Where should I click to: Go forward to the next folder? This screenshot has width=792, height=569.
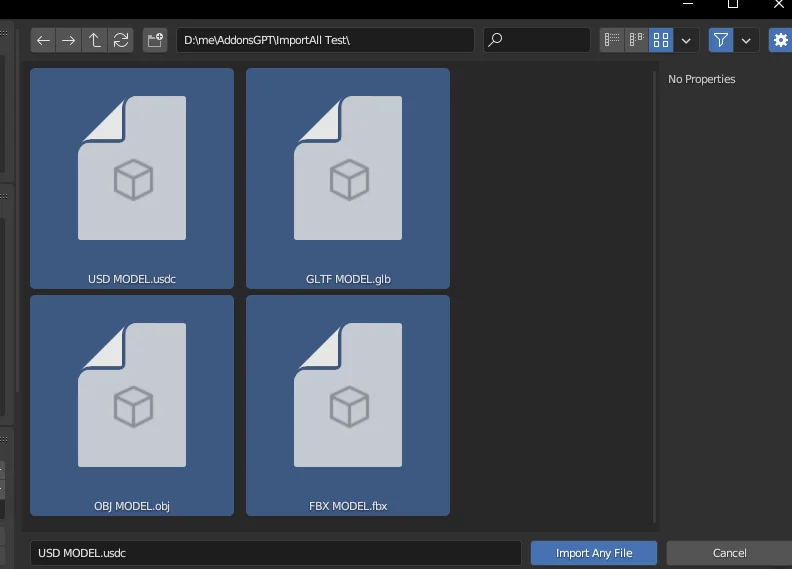(68, 40)
